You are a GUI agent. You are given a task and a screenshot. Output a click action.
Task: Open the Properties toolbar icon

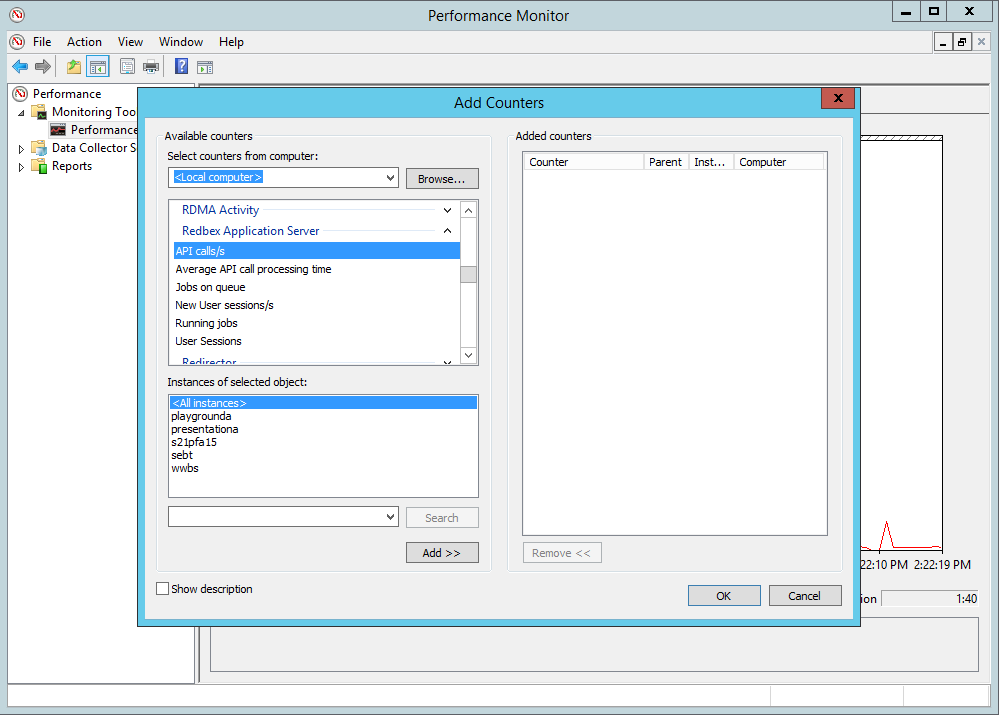click(127, 67)
